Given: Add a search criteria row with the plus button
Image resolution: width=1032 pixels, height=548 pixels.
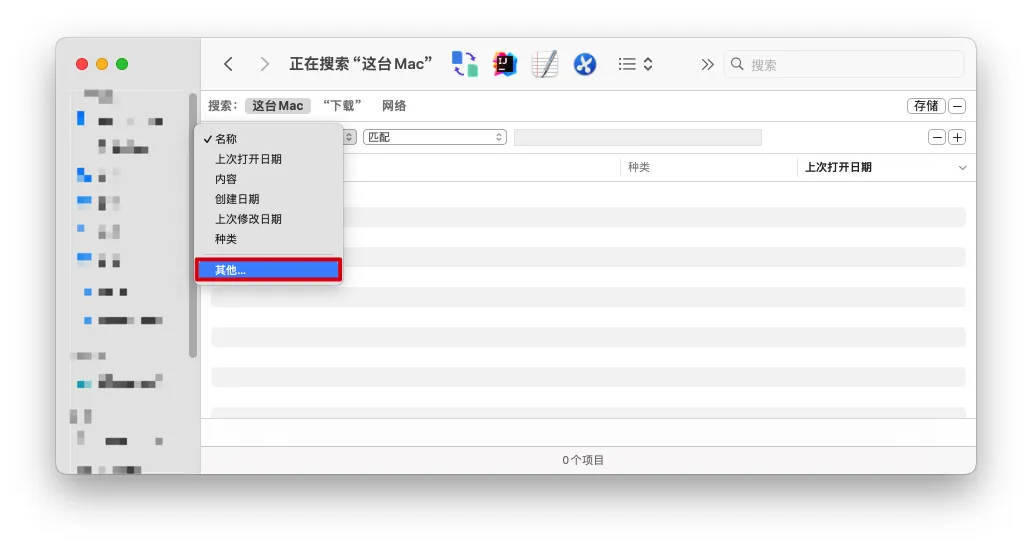Looking at the screenshot, I should click(957, 137).
